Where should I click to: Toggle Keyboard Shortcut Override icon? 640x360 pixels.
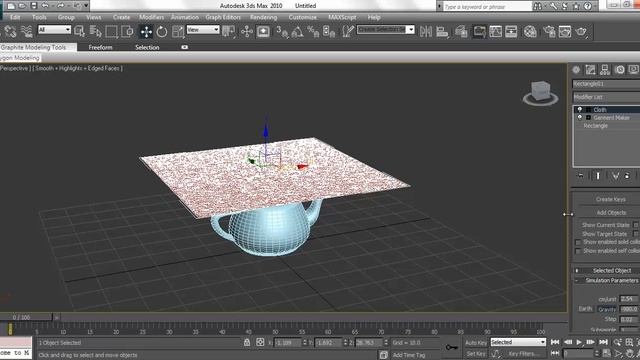(x=263, y=31)
